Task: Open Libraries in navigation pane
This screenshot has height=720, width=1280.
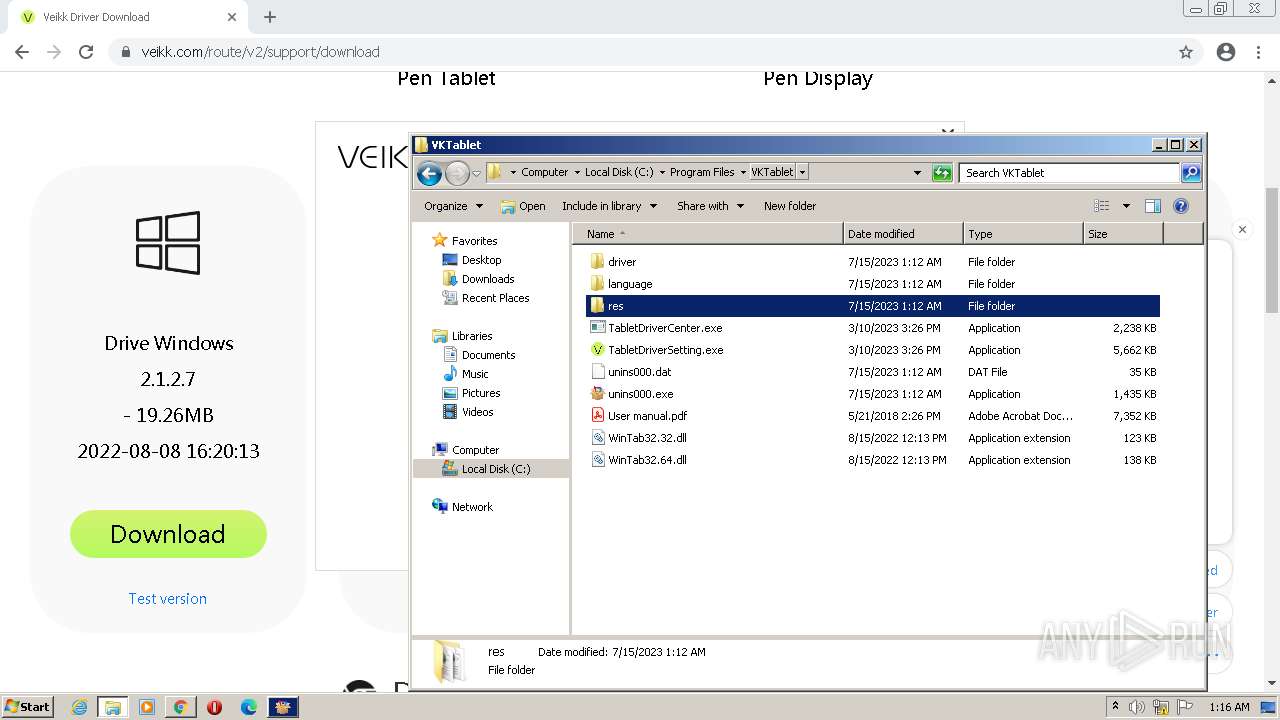Action: pyautogui.click(x=472, y=336)
